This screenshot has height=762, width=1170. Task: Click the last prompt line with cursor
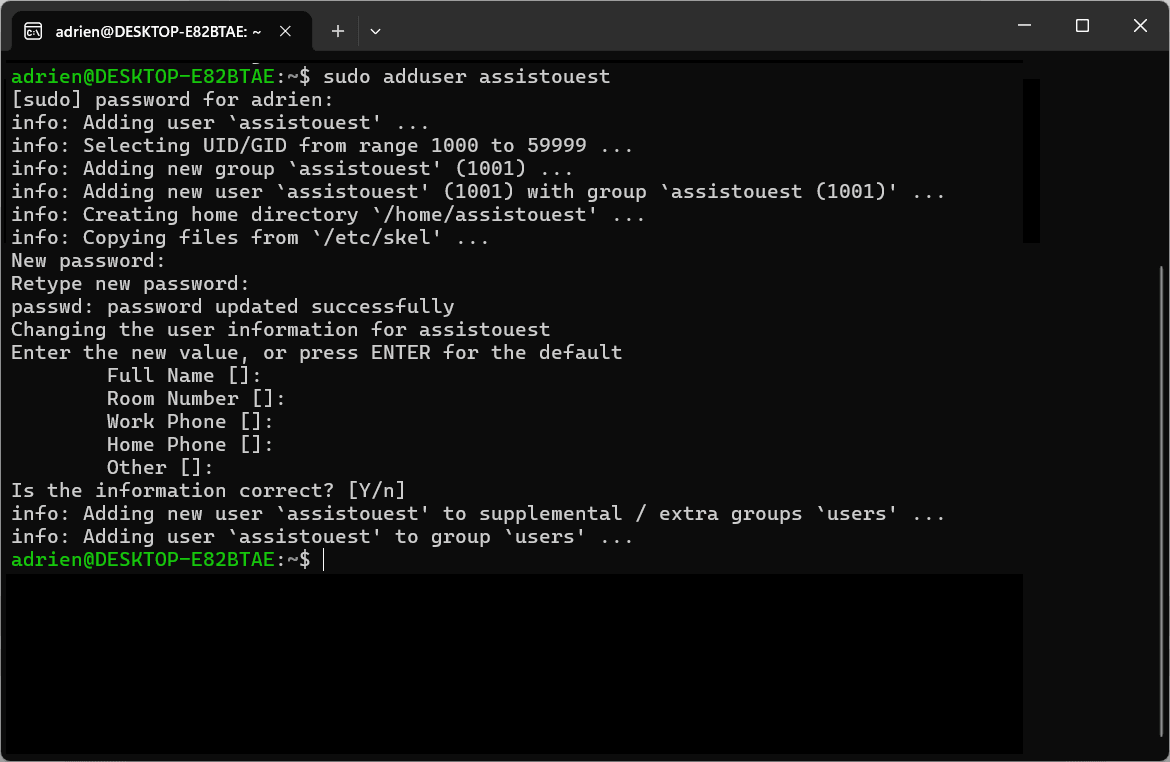[x=168, y=560]
